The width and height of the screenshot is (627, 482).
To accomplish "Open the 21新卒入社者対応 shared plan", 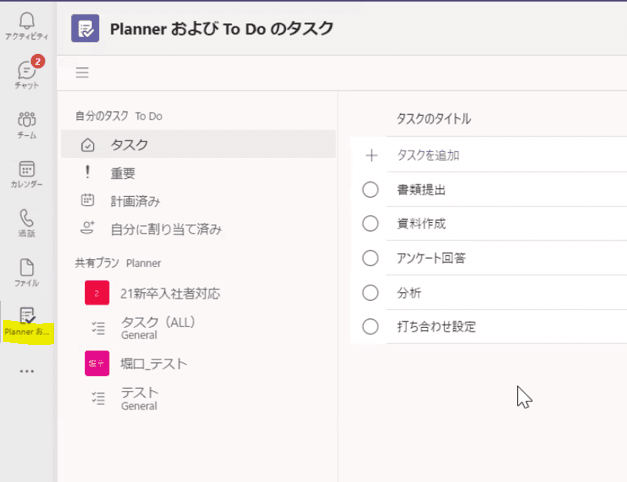I will (169, 293).
